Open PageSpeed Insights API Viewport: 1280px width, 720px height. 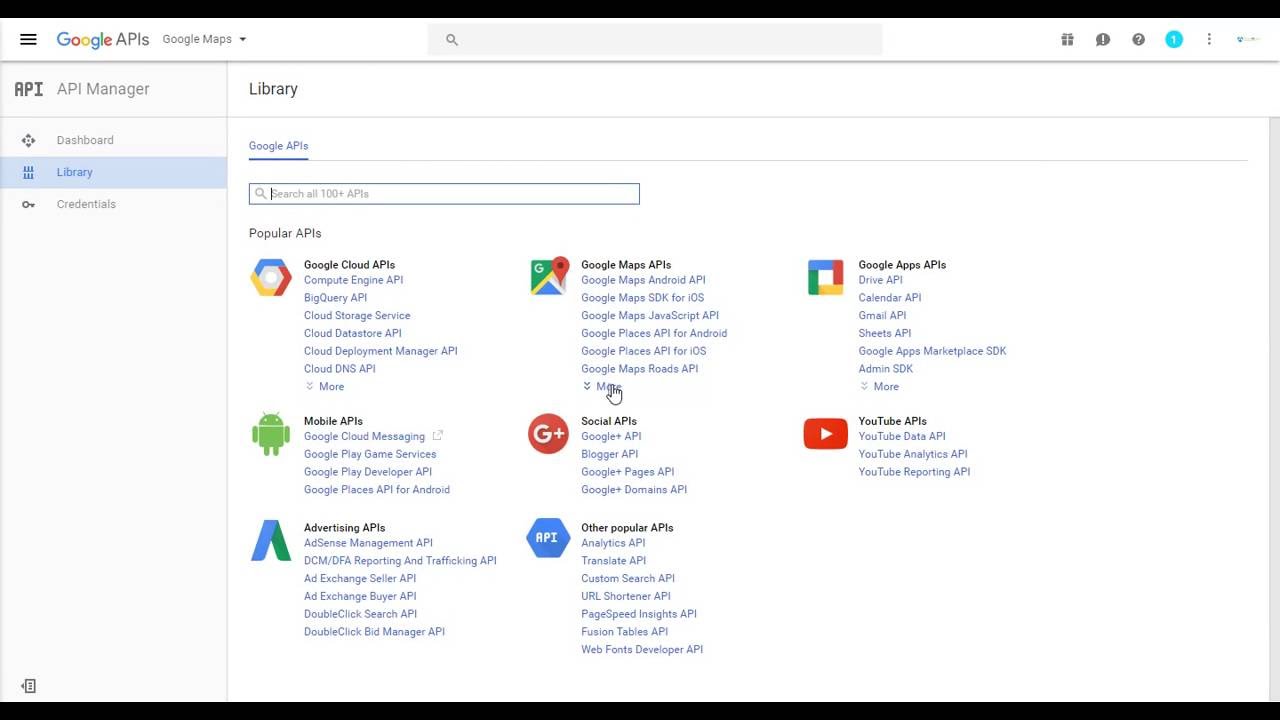638,614
